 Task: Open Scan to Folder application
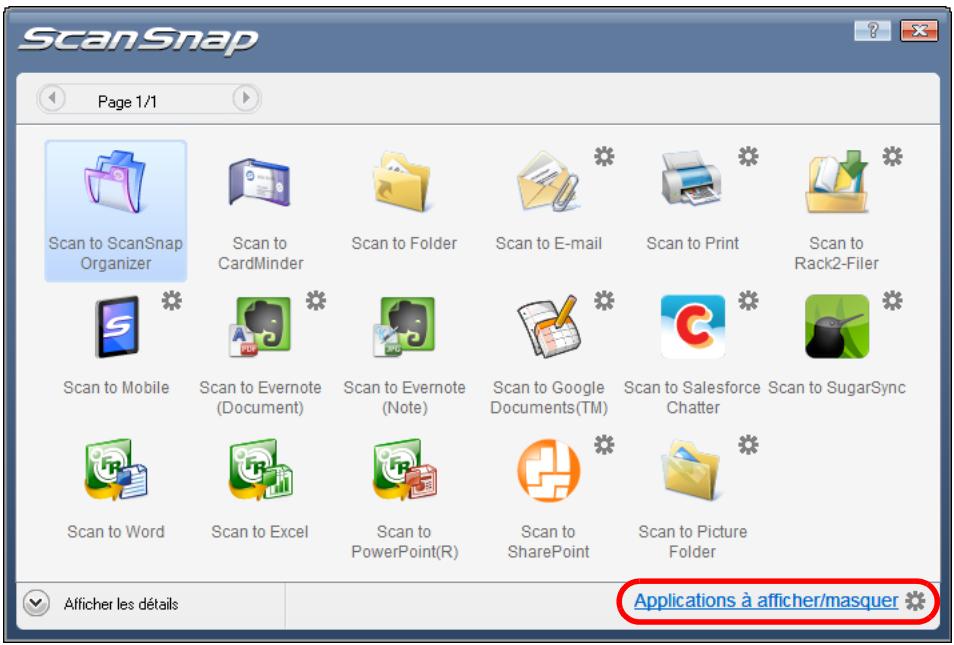click(x=403, y=181)
